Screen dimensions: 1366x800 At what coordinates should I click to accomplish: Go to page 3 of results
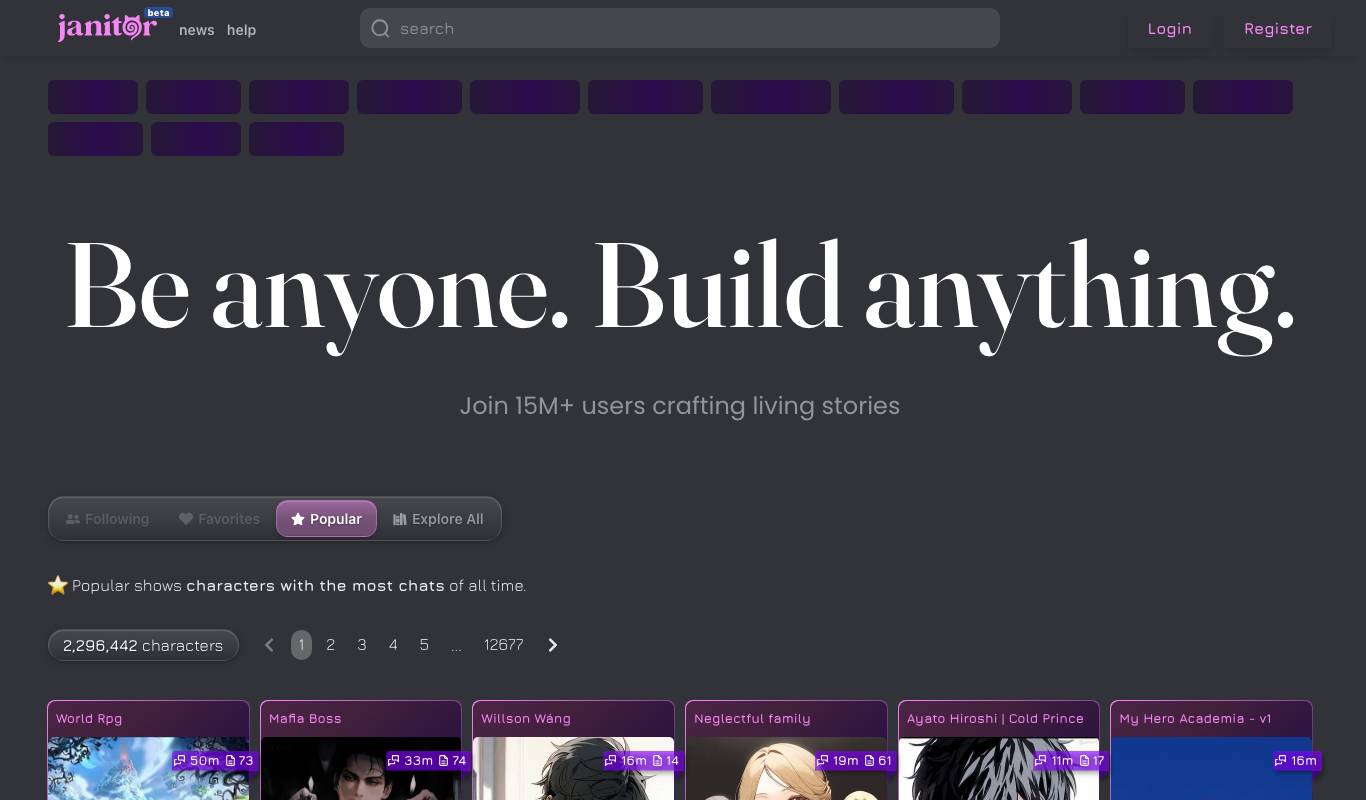point(362,645)
